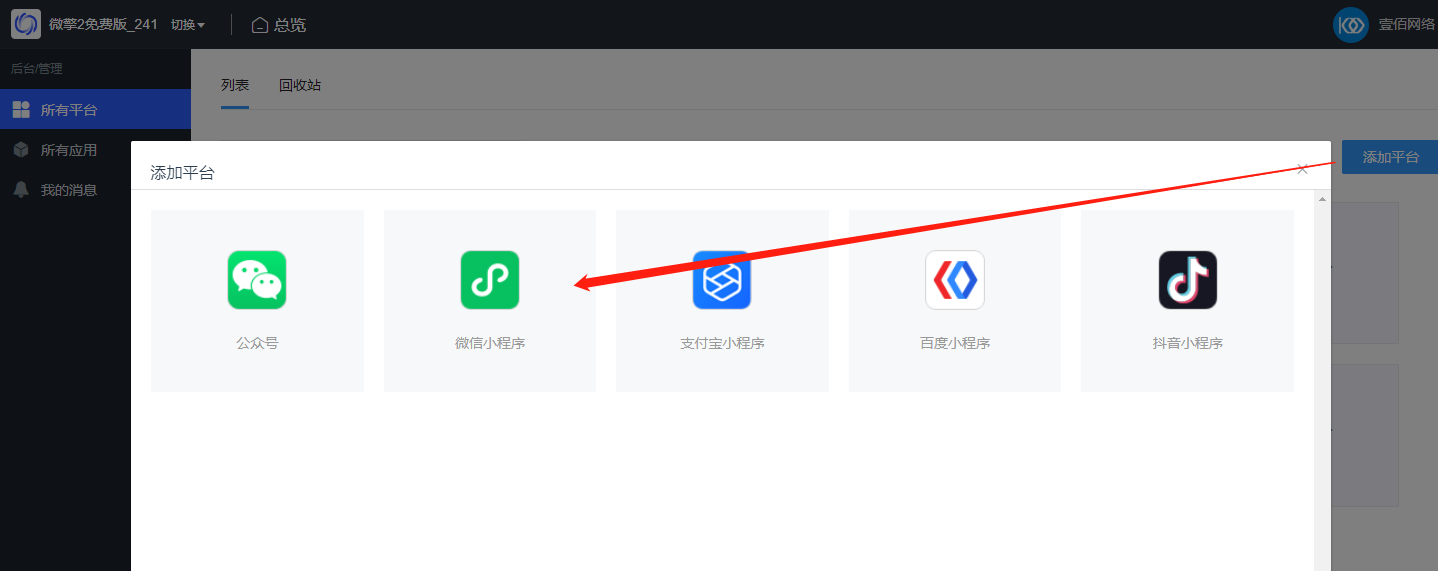Click the 壹佰网络 username text

click(1408, 25)
